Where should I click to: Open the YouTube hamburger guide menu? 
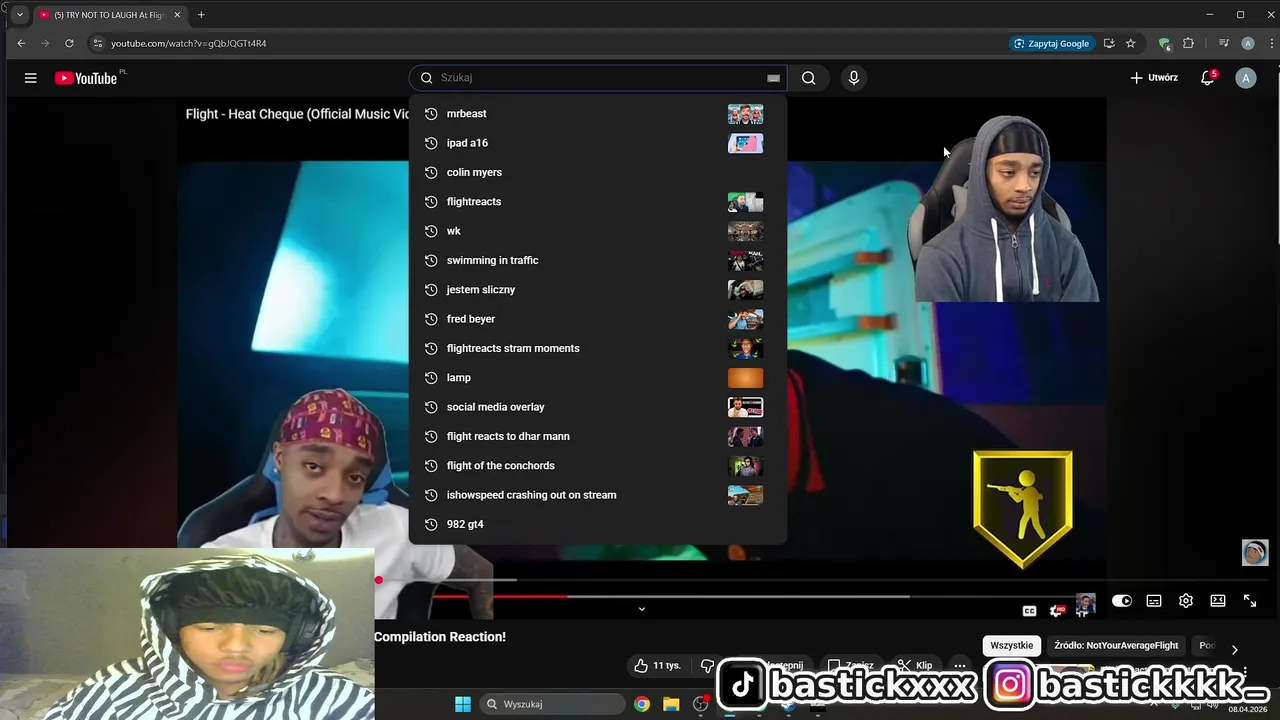click(x=30, y=78)
